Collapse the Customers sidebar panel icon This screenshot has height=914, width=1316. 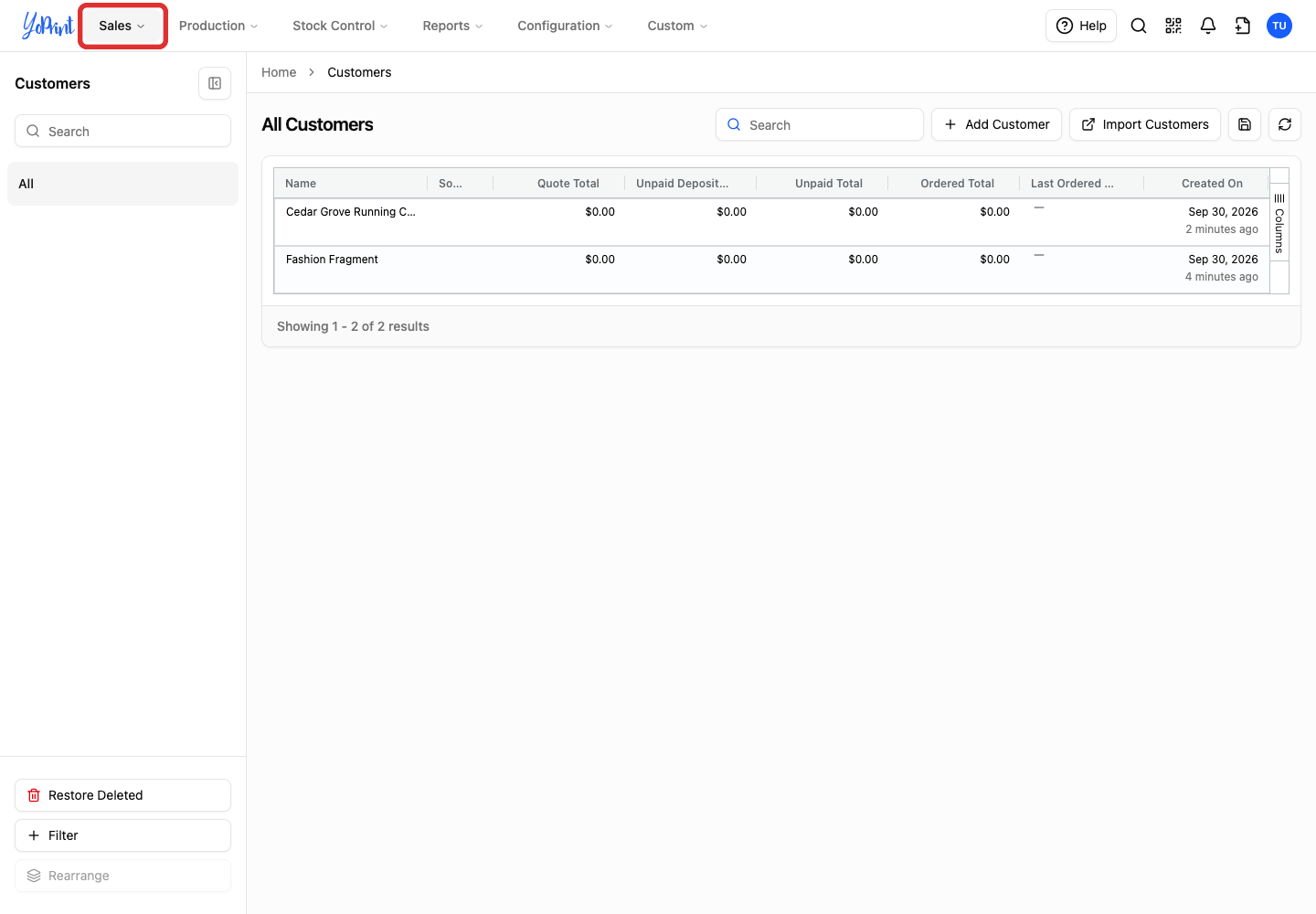coord(215,83)
